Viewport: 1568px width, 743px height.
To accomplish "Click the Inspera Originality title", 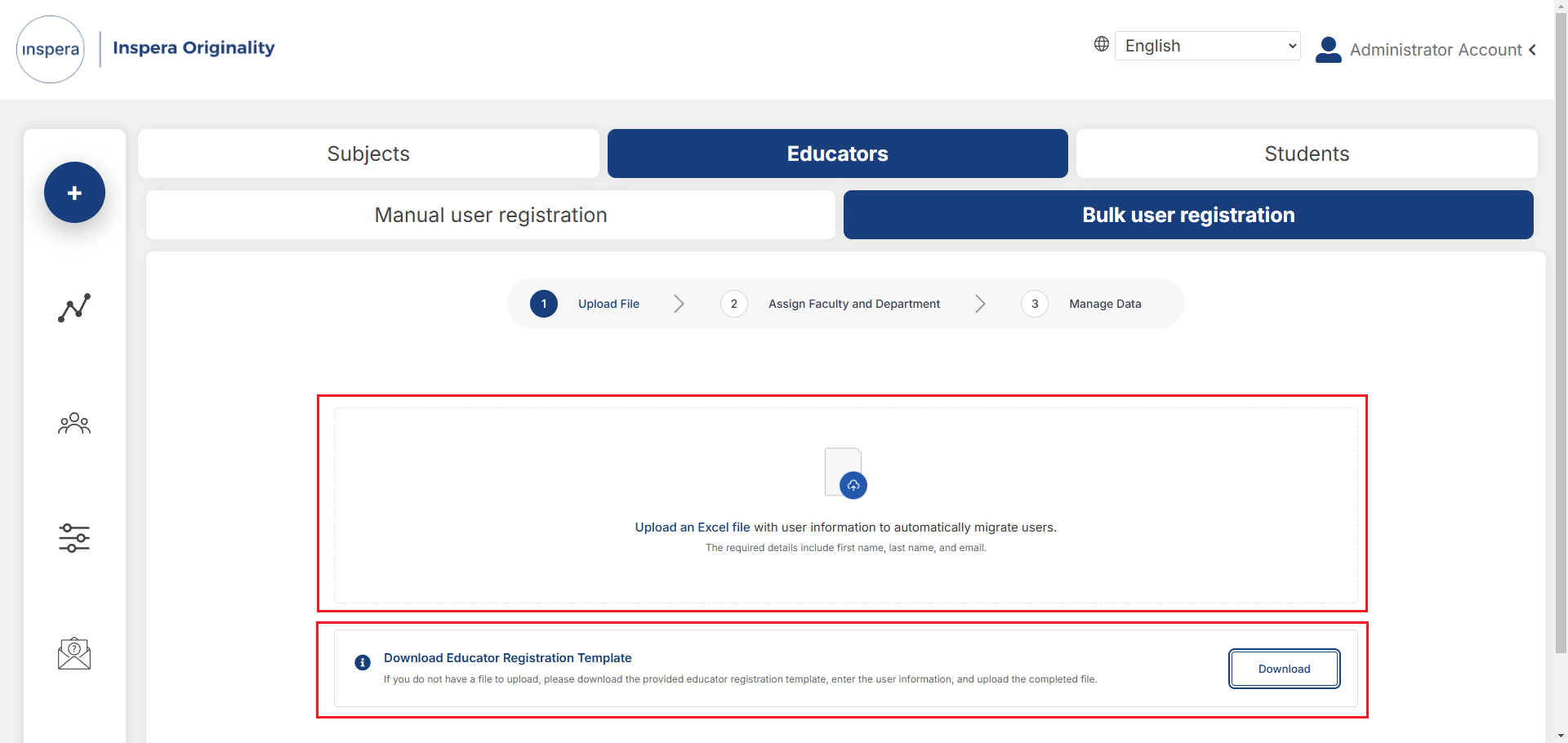I will tap(194, 47).
